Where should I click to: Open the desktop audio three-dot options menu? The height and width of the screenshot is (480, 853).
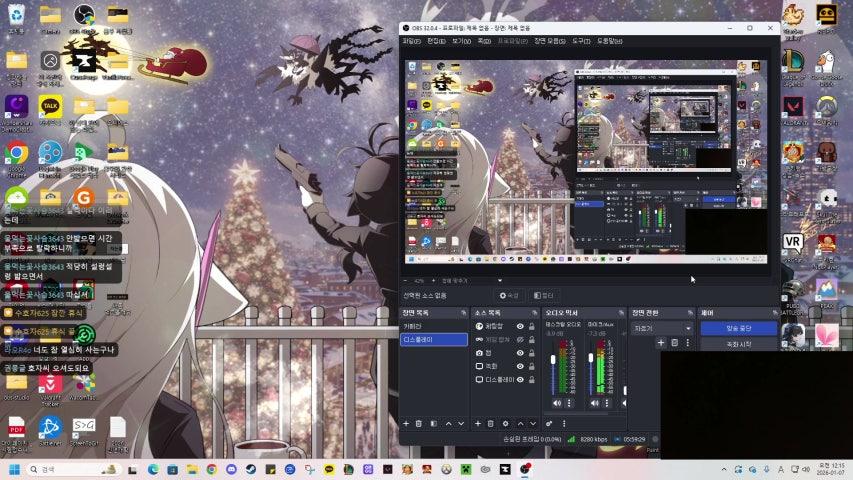pyautogui.click(x=568, y=403)
